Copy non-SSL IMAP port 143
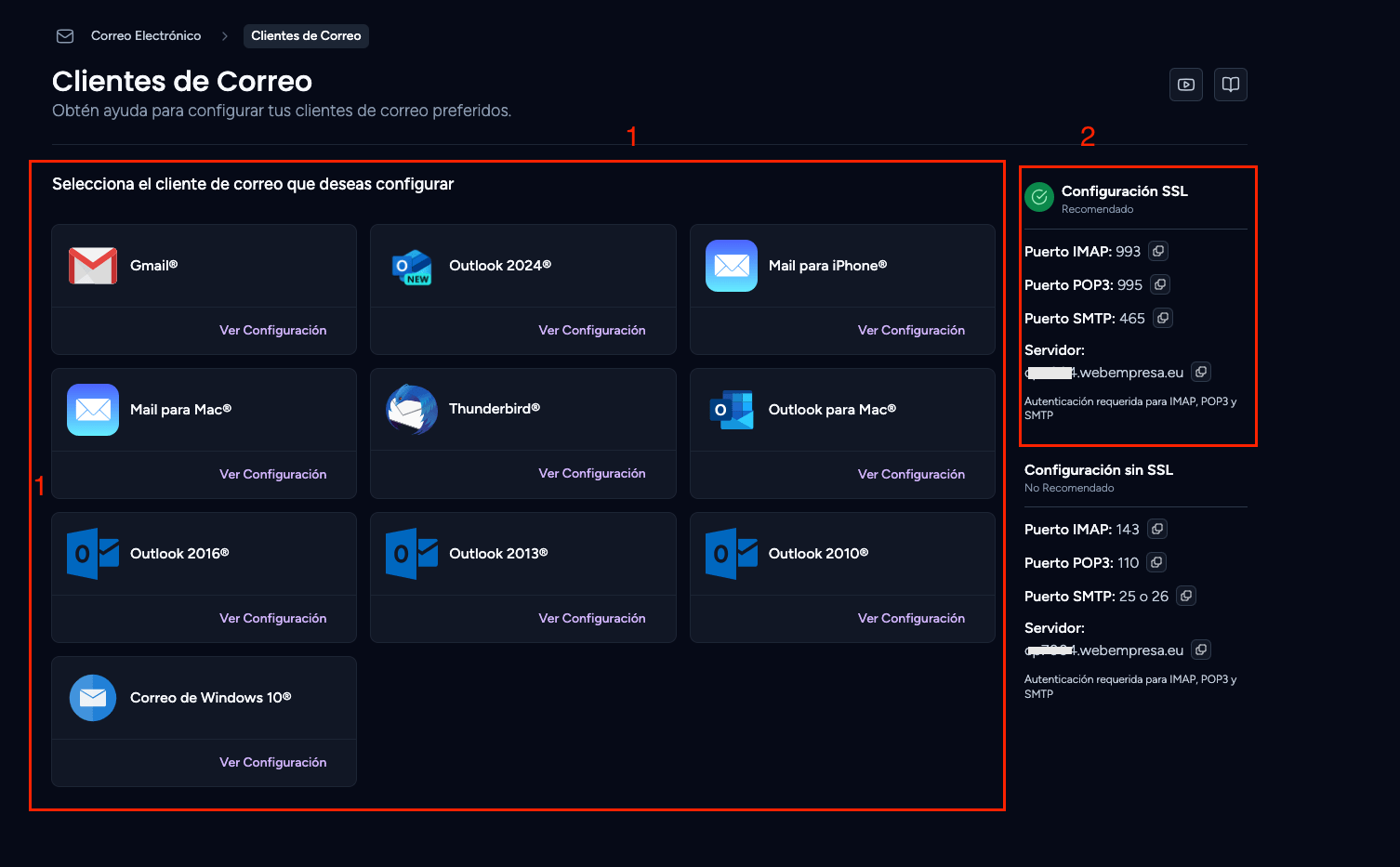This screenshot has height=867, width=1400. [1157, 529]
